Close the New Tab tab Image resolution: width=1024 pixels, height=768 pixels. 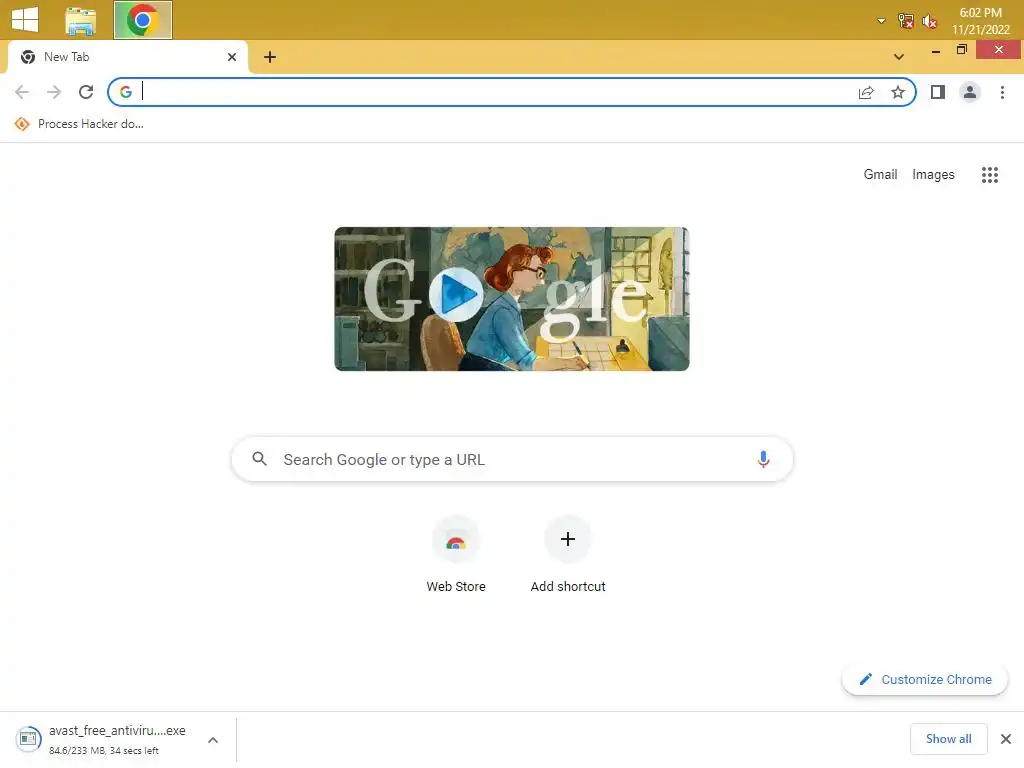[232, 57]
